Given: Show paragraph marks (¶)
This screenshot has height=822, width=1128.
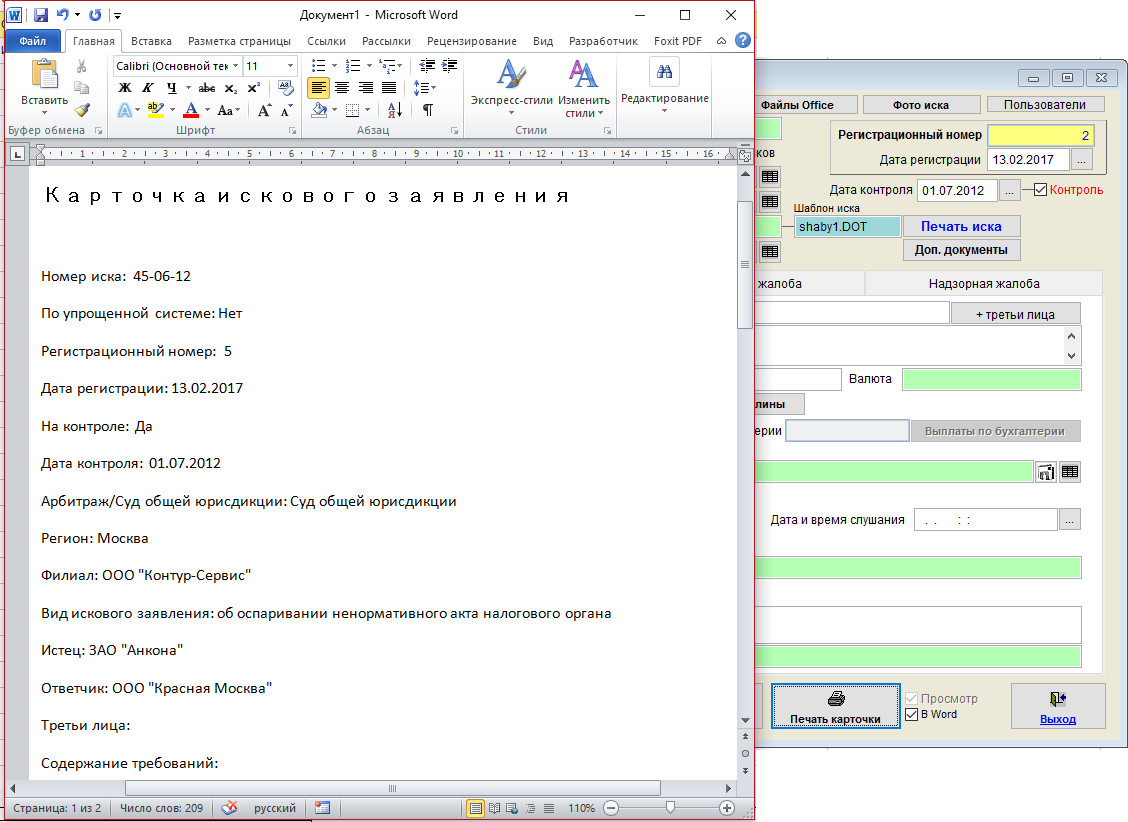Looking at the screenshot, I should 428,110.
